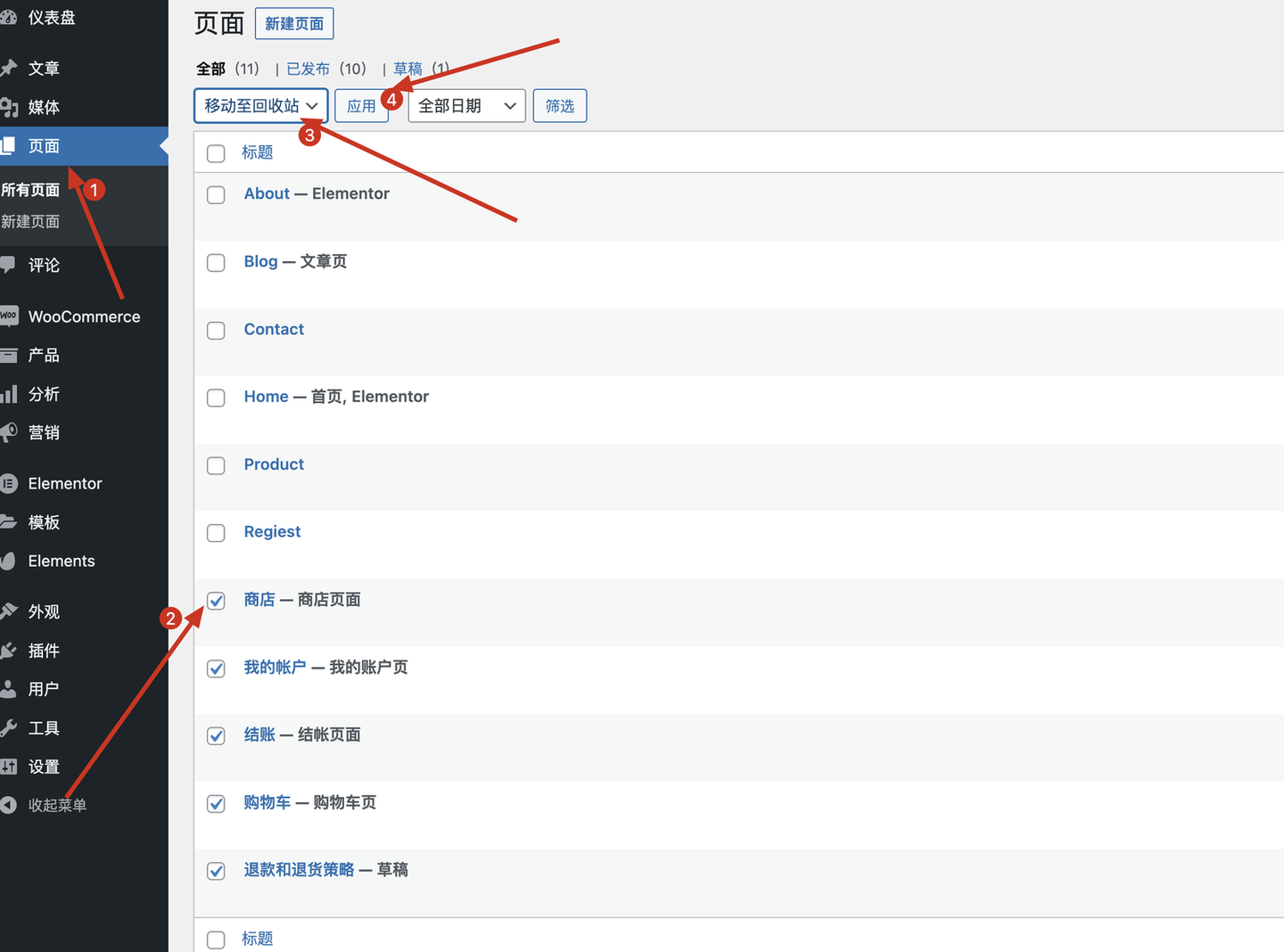Viewport: 1284px width, 952px height.
Task: Open the Contact page link
Action: (x=274, y=329)
